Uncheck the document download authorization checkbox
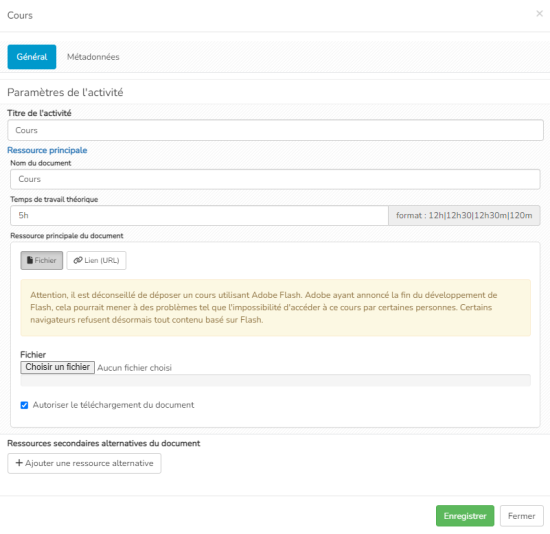Screen dimensions: 550x534 [x=24, y=405]
